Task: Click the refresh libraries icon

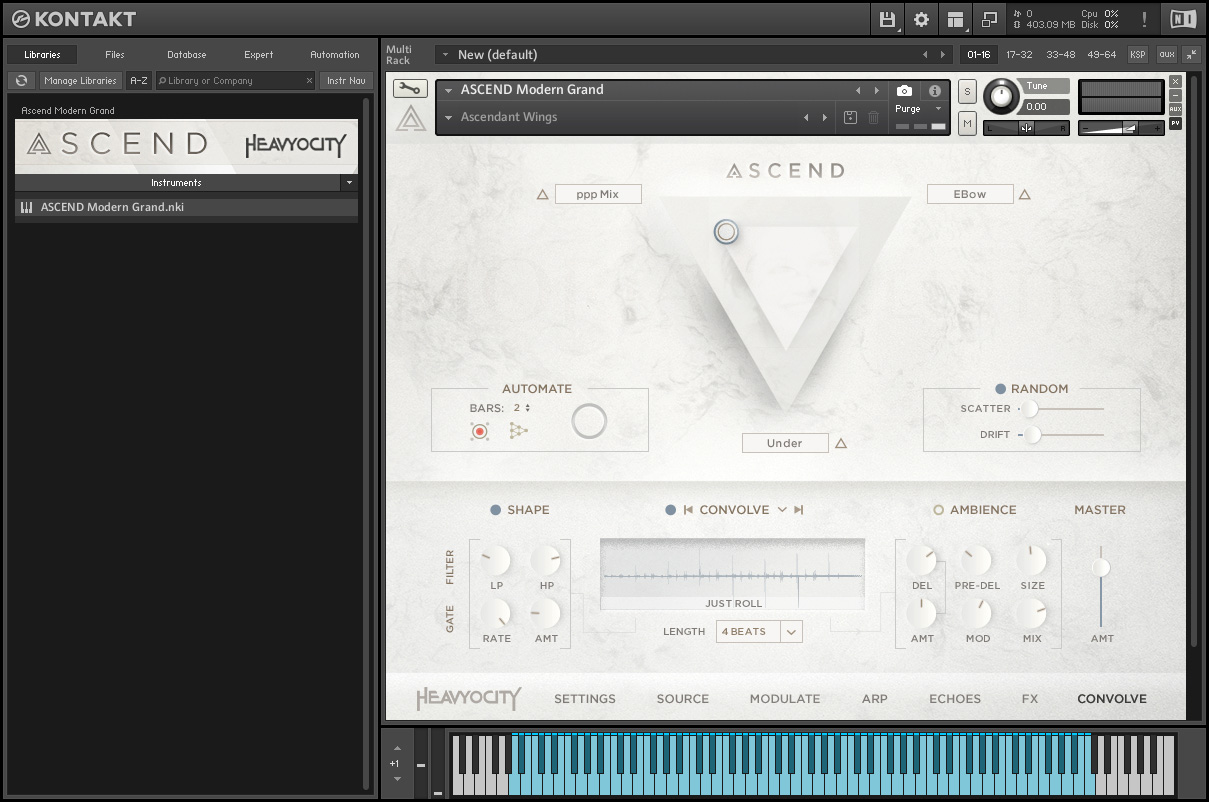Action: 21,81
